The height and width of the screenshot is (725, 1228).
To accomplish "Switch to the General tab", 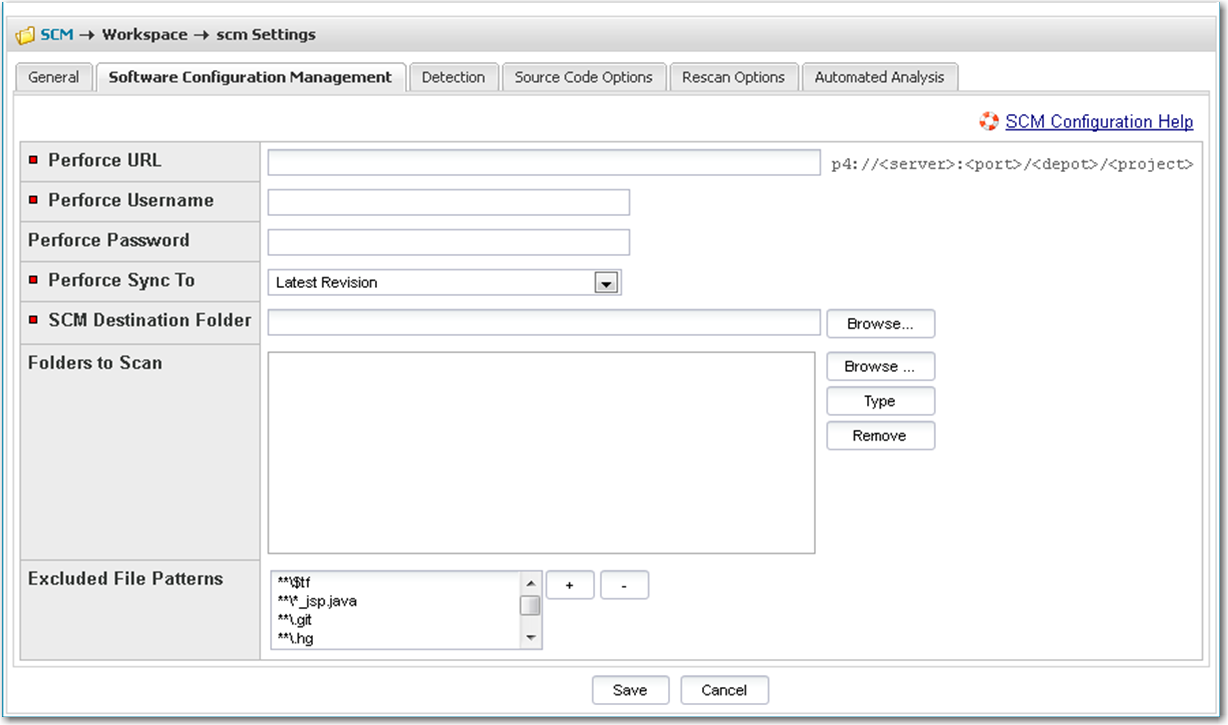I will point(54,77).
